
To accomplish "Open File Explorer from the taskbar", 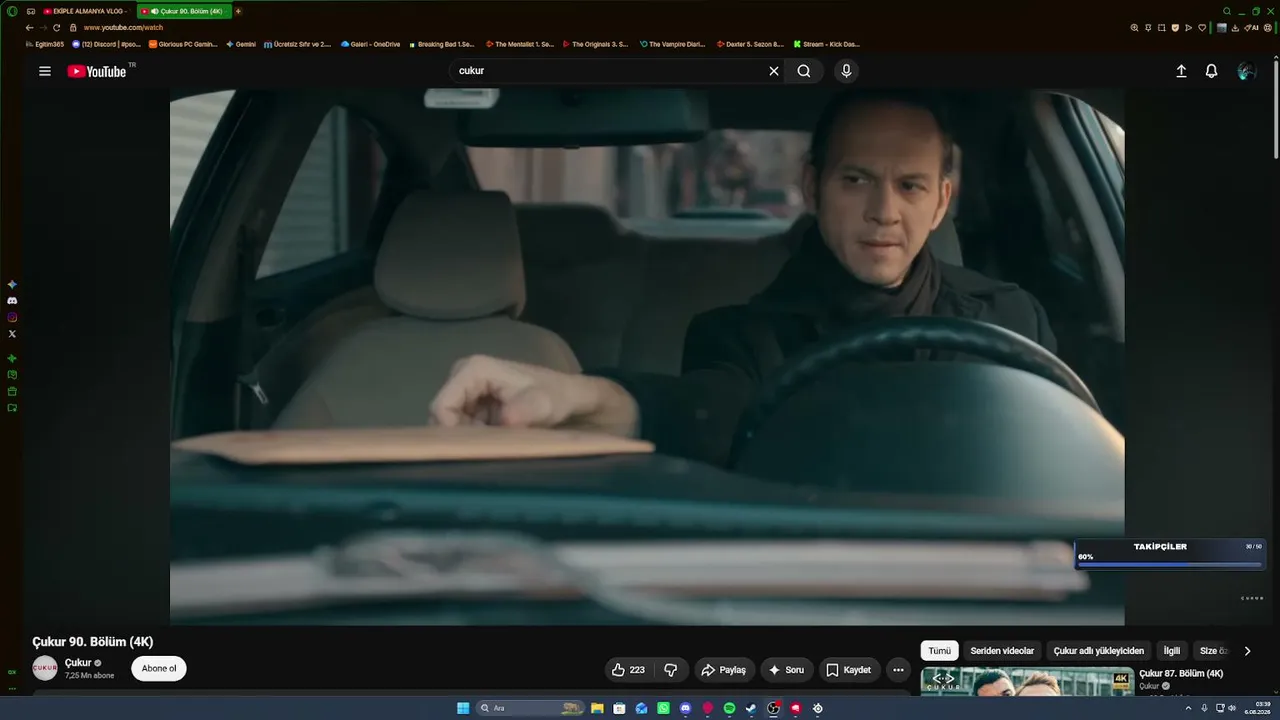I will (x=597, y=708).
